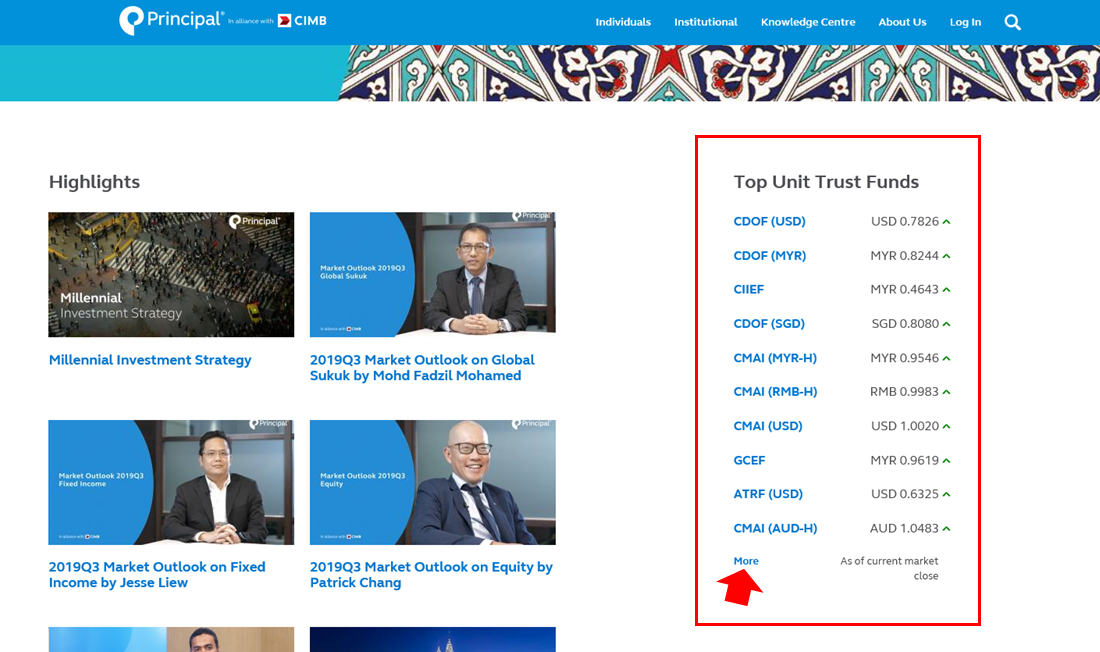Click the 'As of current market close' note

click(890, 568)
